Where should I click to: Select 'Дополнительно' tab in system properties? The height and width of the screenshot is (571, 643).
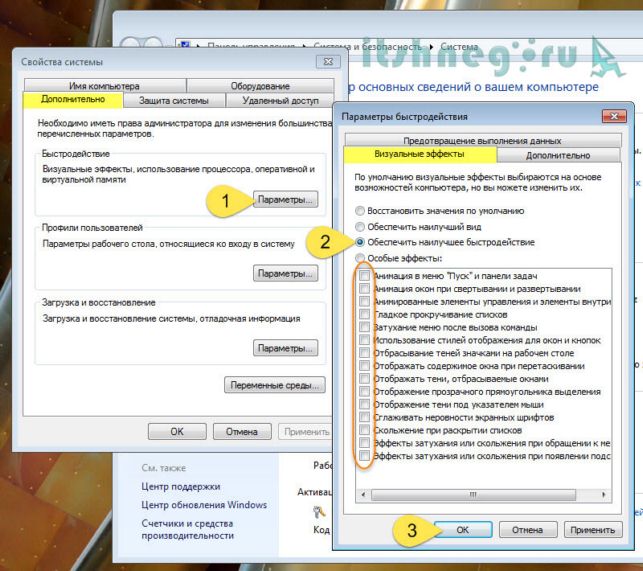click(x=73, y=100)
